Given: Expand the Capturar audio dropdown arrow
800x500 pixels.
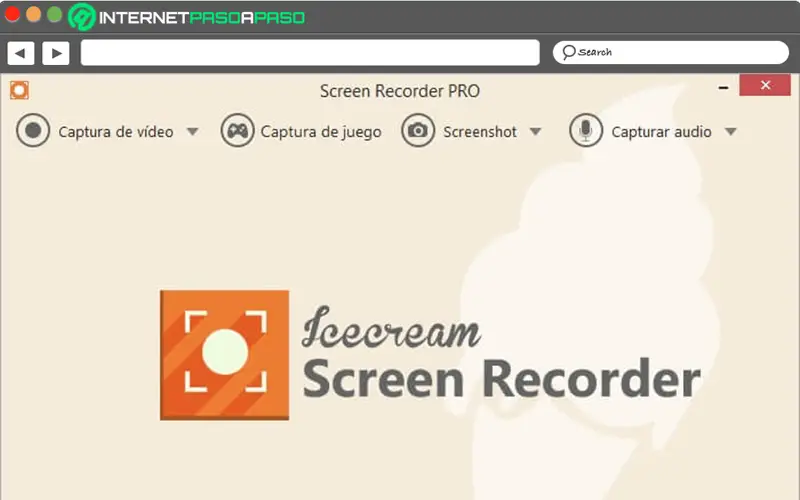Looking at the screenshot, I should pyautogui.click(x=731, y=132).
